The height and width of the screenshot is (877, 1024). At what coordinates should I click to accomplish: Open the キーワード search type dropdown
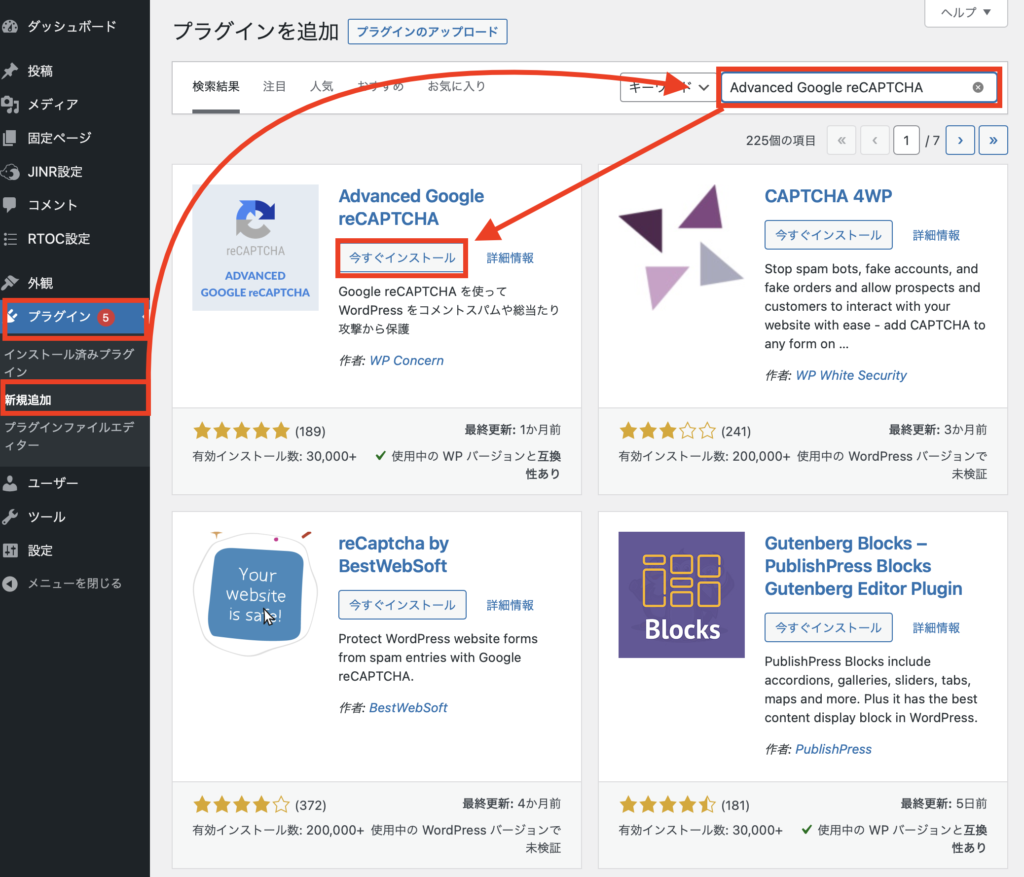coord(667,87)
